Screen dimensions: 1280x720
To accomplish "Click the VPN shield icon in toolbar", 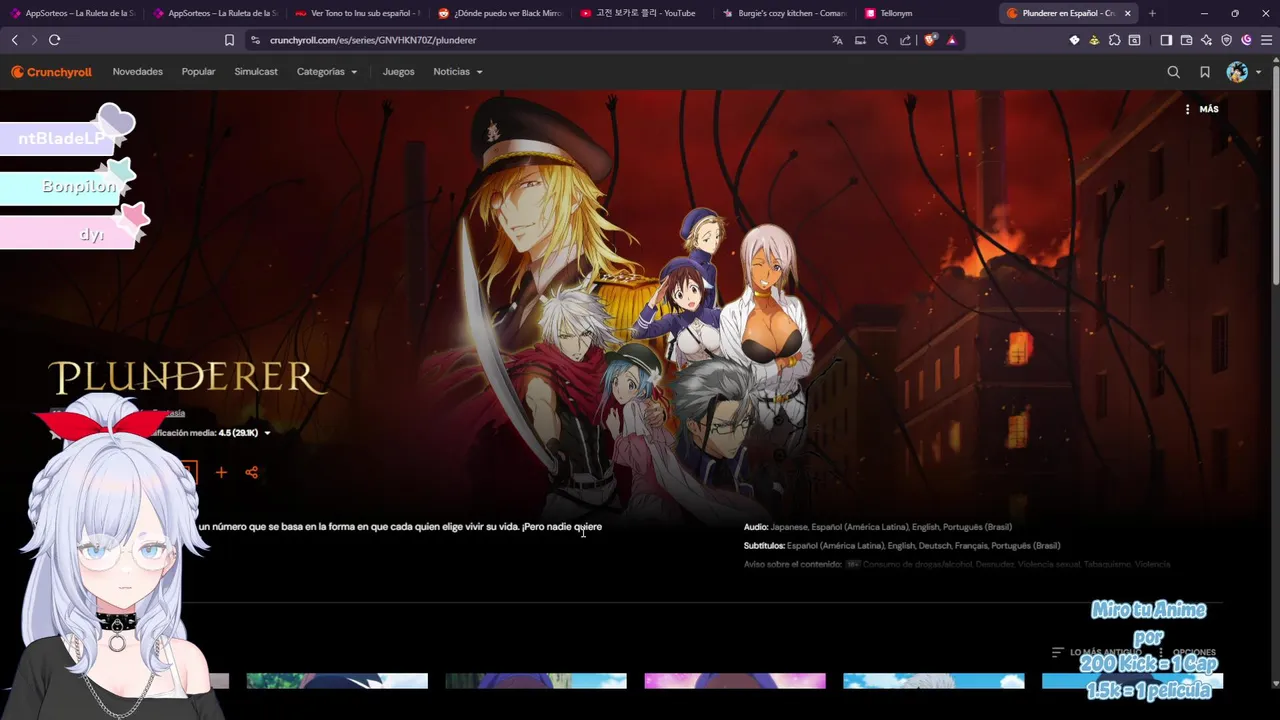I will pyautogui.click(x=1226, y=40).
